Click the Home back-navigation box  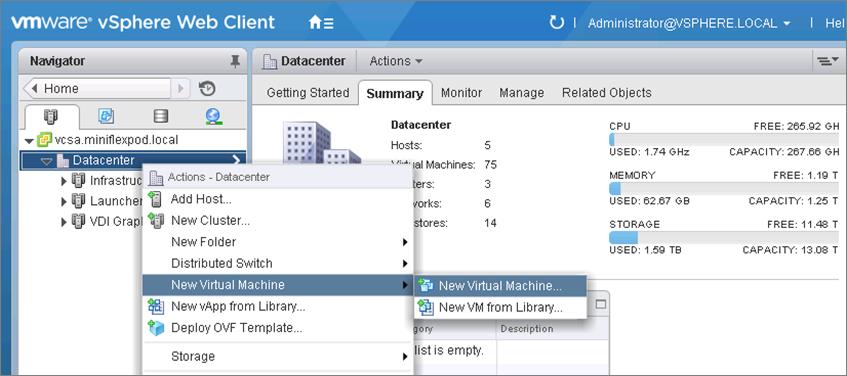tap(97, 89)
